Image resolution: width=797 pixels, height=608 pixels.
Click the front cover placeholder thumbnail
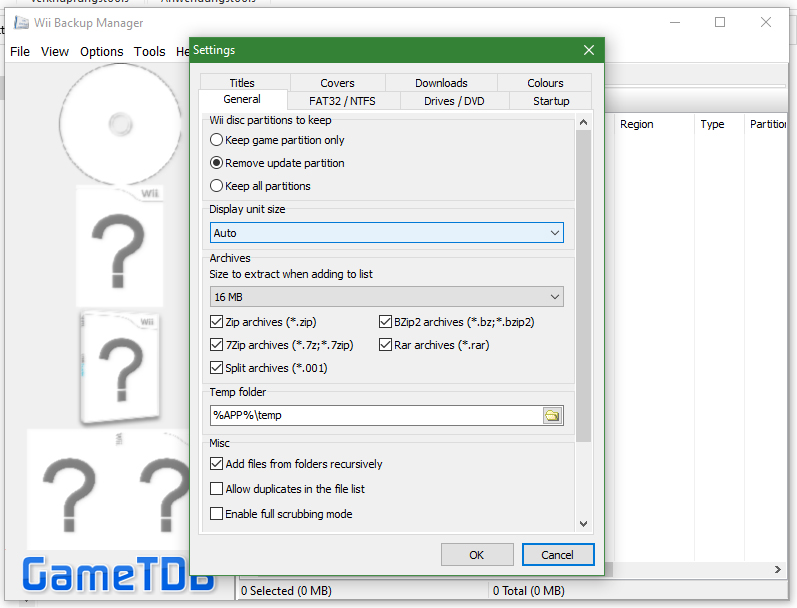[120, 247]
